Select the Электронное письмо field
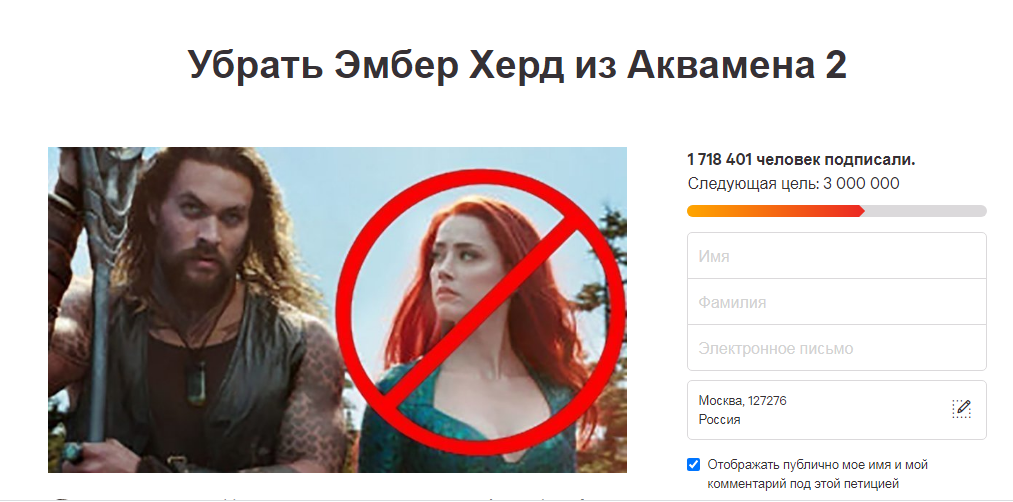 837,348
